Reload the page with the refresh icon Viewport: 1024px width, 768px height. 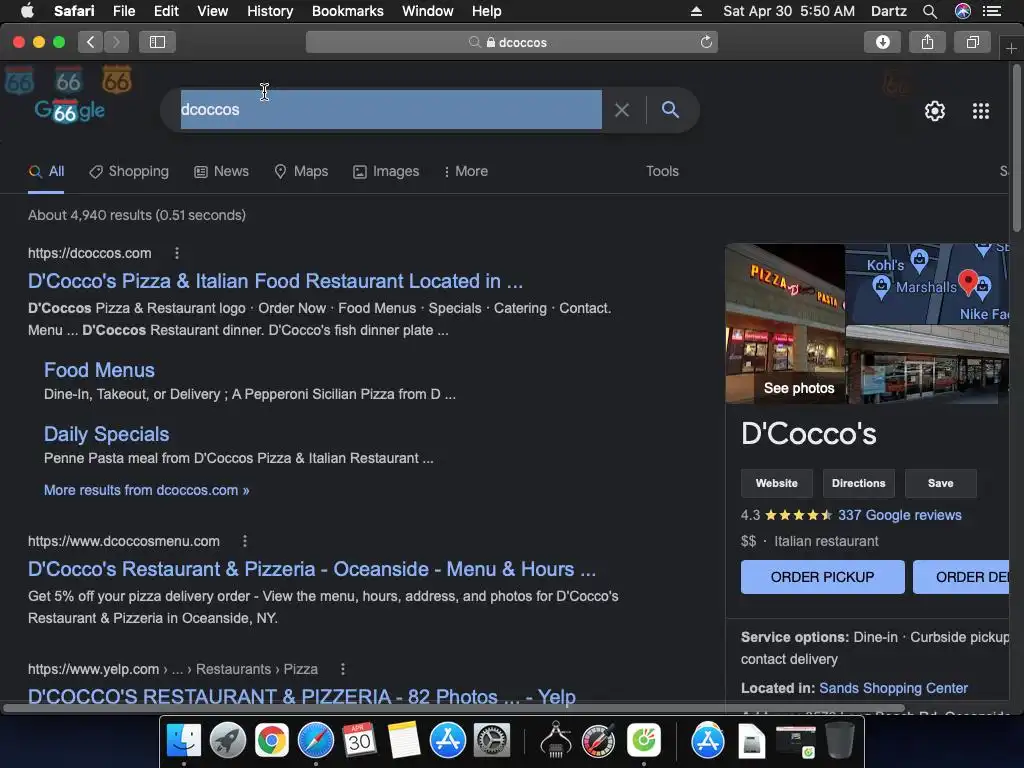point(706,42)
